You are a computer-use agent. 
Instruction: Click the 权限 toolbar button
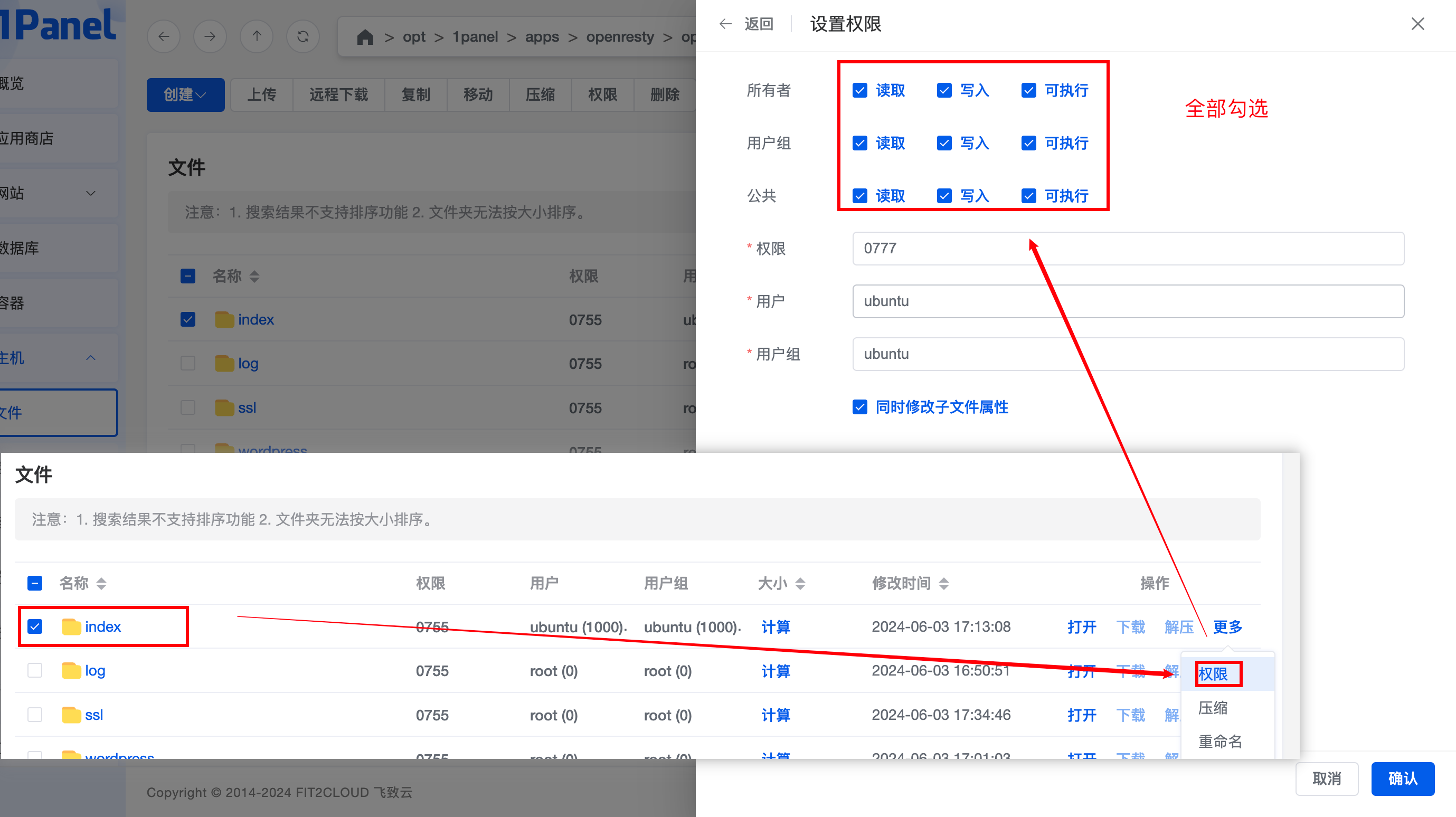602,94
